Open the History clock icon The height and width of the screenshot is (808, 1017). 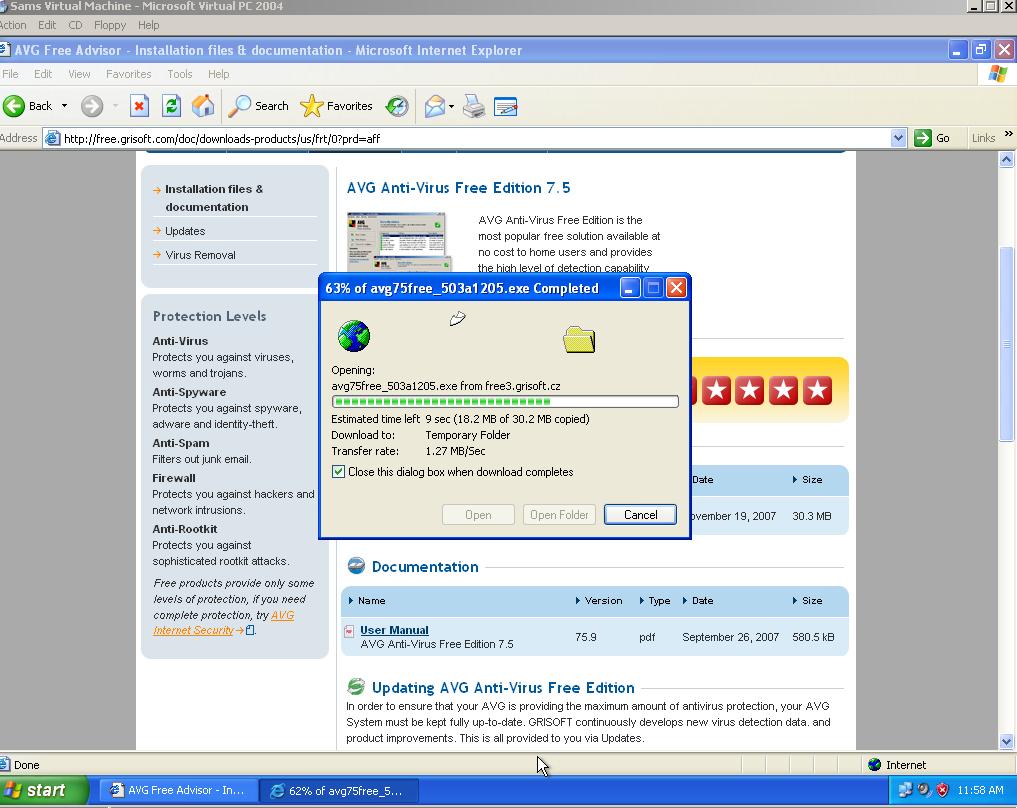pos(397,106)
